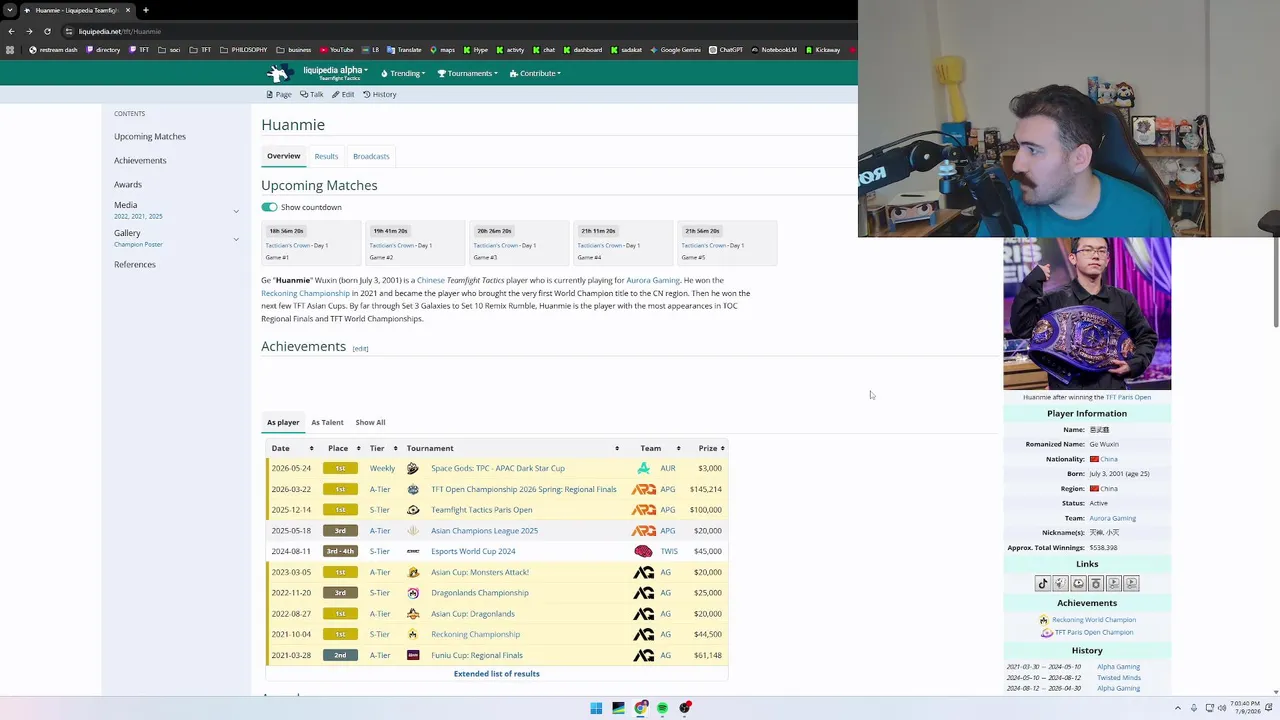Click Twisted Minds logo in Esports World Cup row
This screenshot has width=1280, height=720.
point(643,551)
